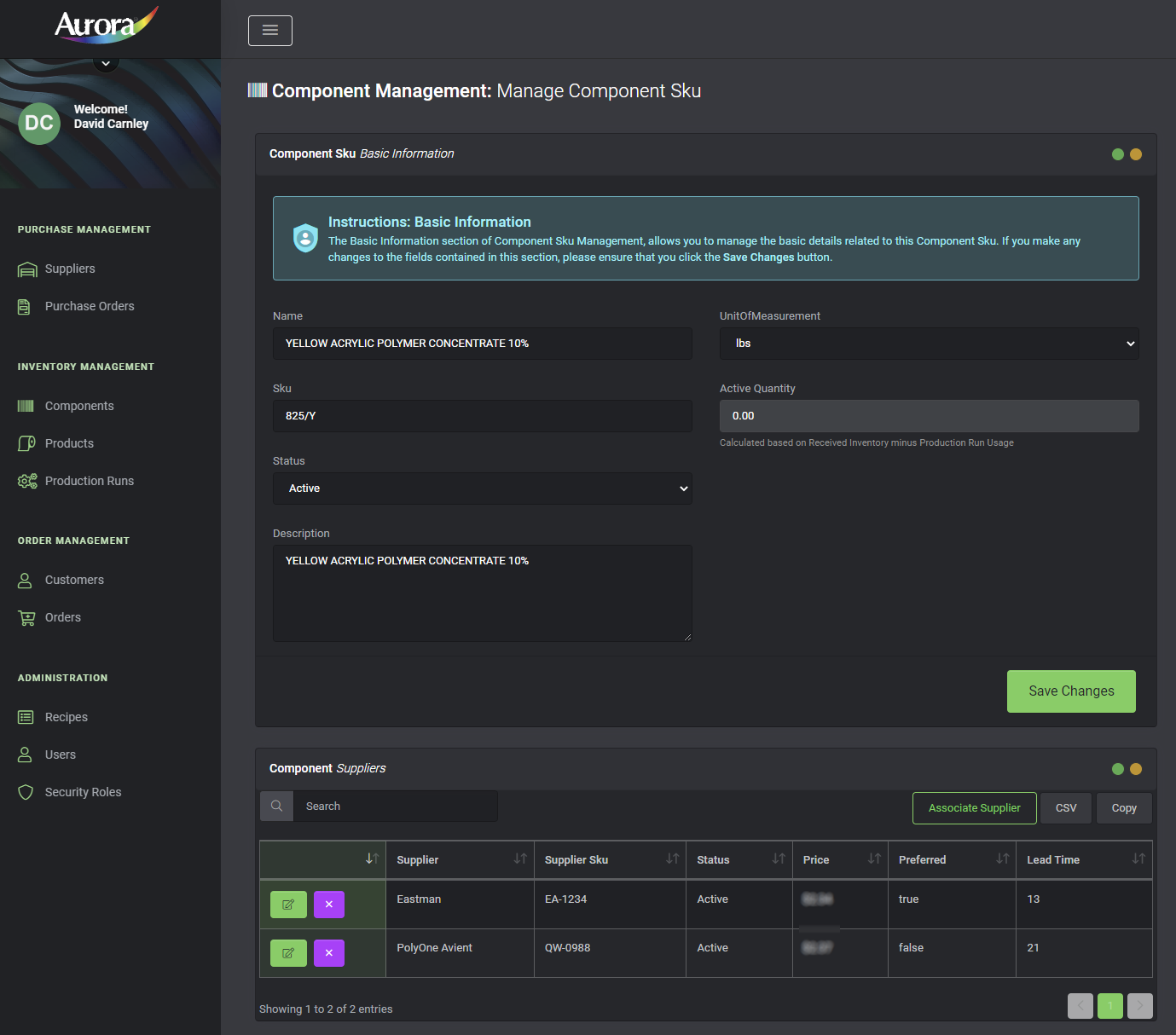Click the Associate Supplier button
1176x1035 pixels.
click(x=974, y=808)
